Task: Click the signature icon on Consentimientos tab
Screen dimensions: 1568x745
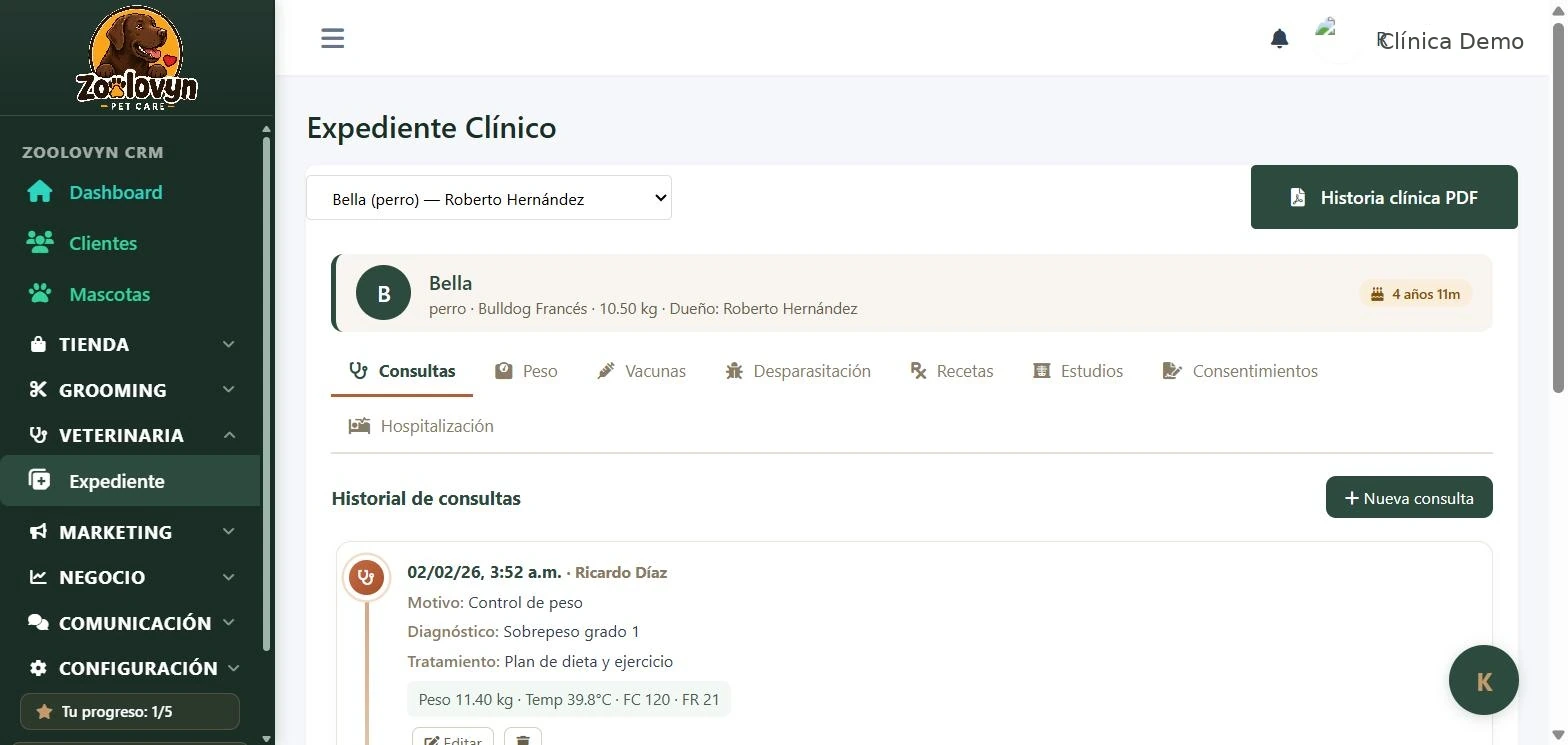Action: pos(1173,371)
